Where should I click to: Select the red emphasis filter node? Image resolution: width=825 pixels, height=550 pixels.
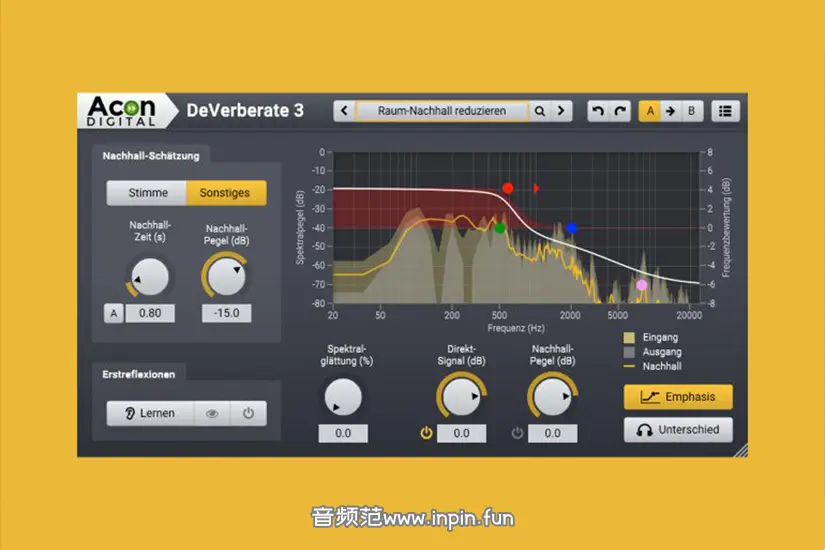click(507, 188)
